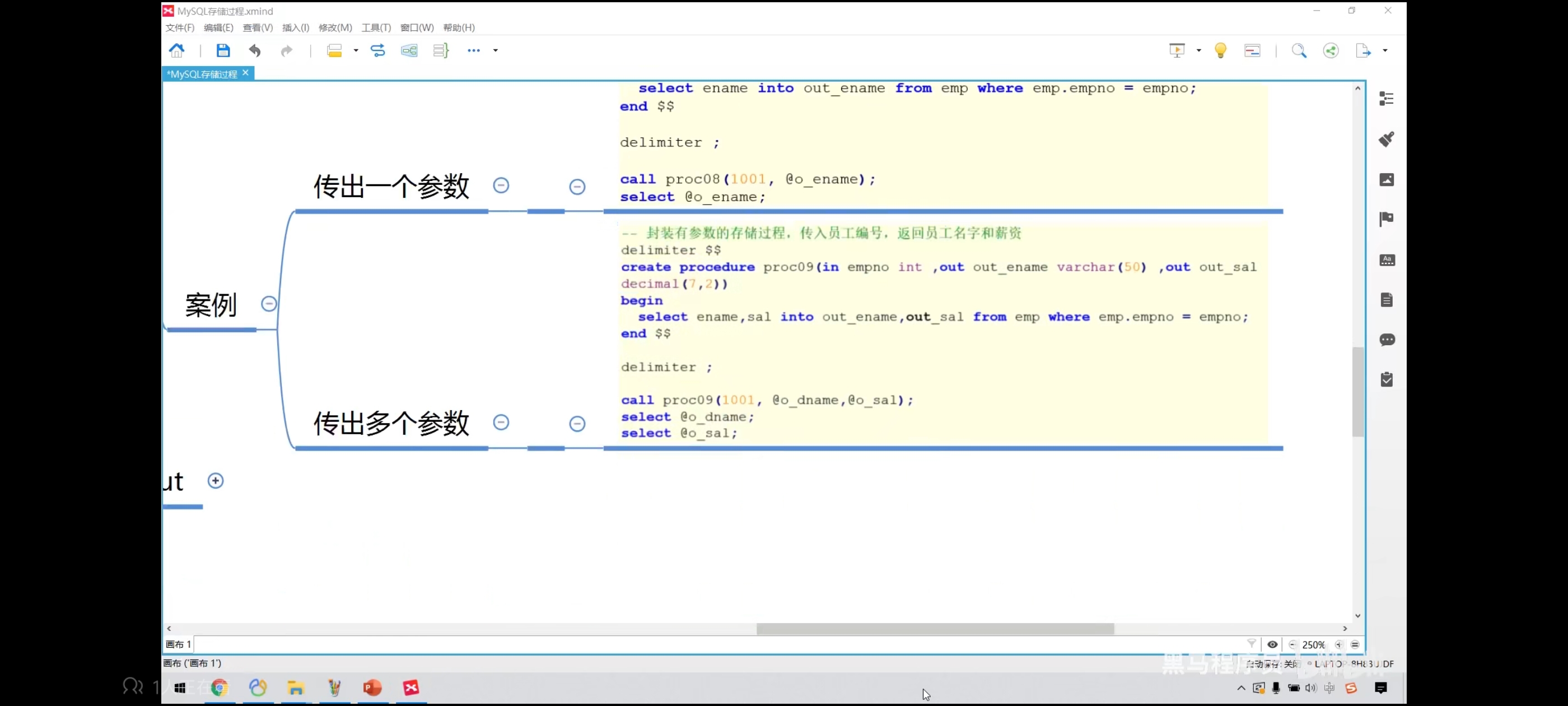Image resolution: width=1568 pixels, height=706 pixels.
Task: Open the export dropdown arrow
Action: 1385,50
